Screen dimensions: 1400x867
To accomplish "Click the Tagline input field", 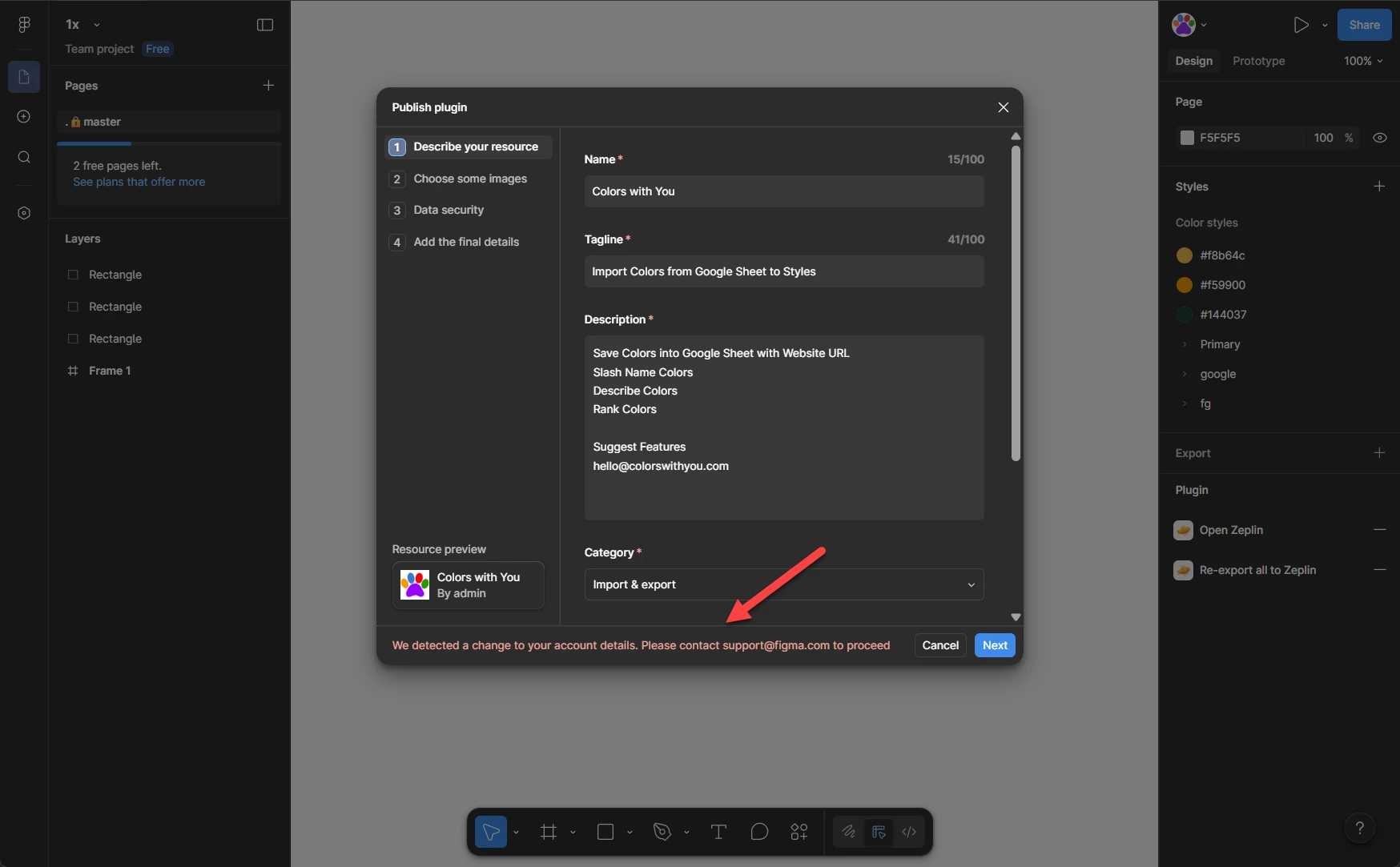I will [784, 271].
